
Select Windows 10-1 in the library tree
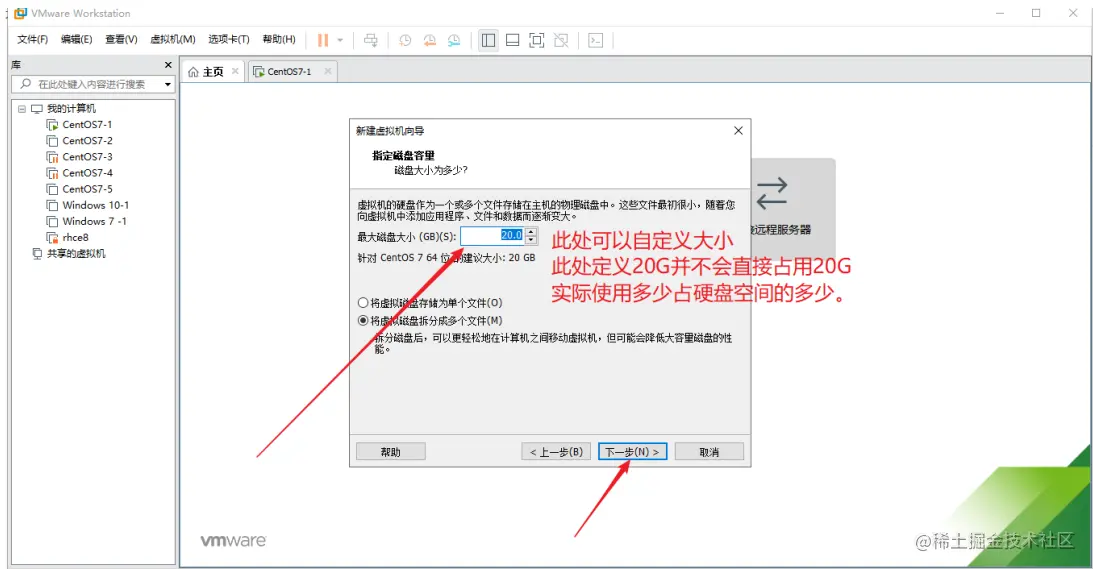click(x=95, y=205)
